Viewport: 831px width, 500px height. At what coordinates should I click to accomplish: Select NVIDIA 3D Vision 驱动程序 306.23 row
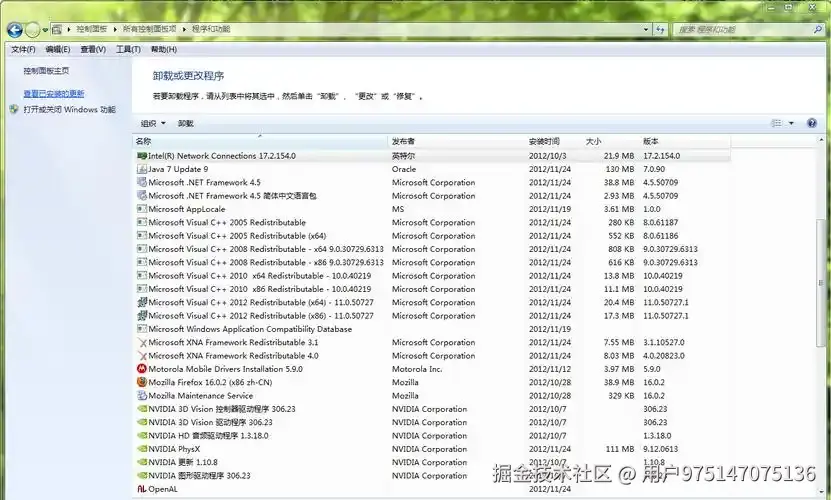pos(433,423)
